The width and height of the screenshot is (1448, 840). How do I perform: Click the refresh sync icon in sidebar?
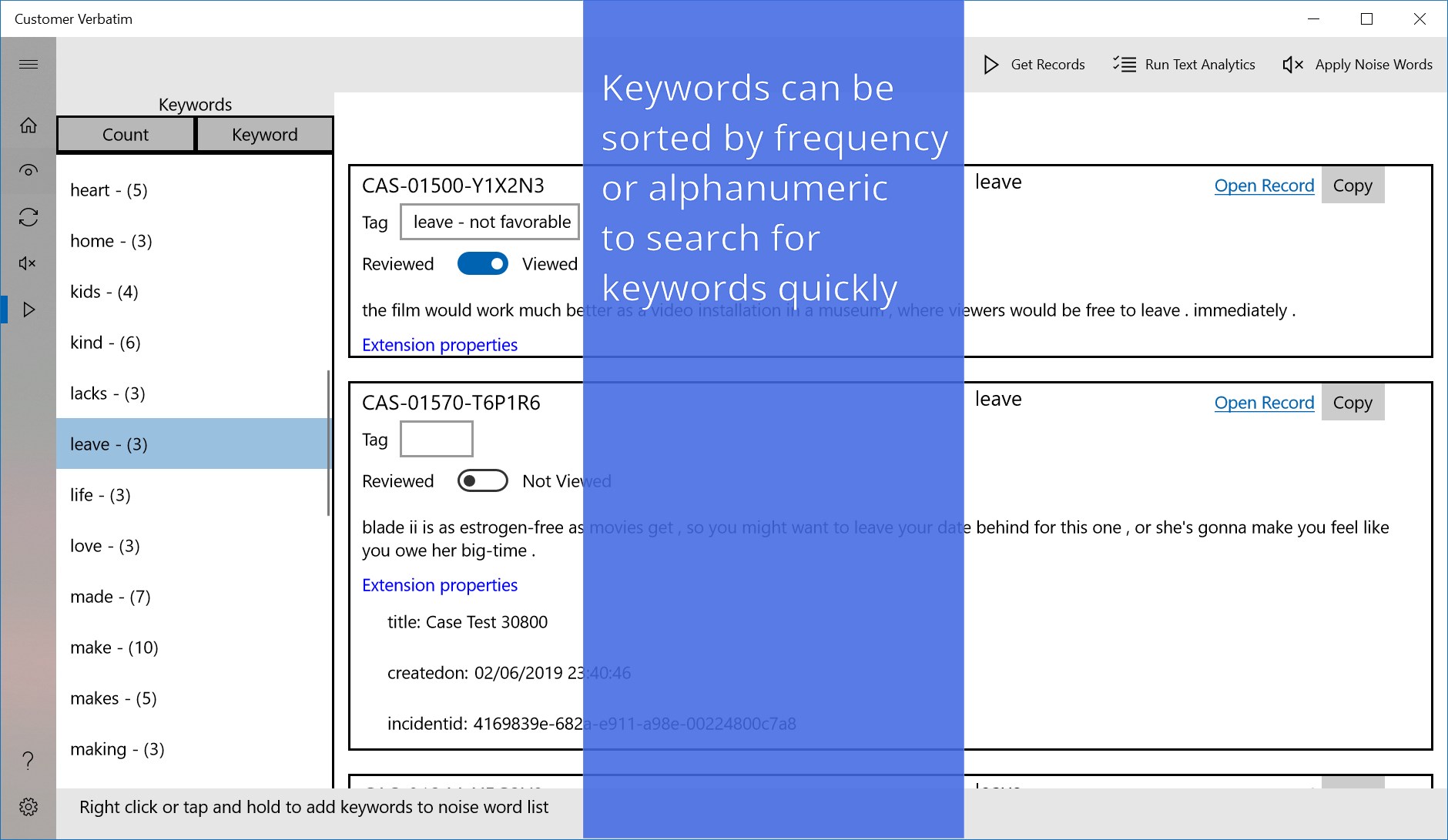28,217
